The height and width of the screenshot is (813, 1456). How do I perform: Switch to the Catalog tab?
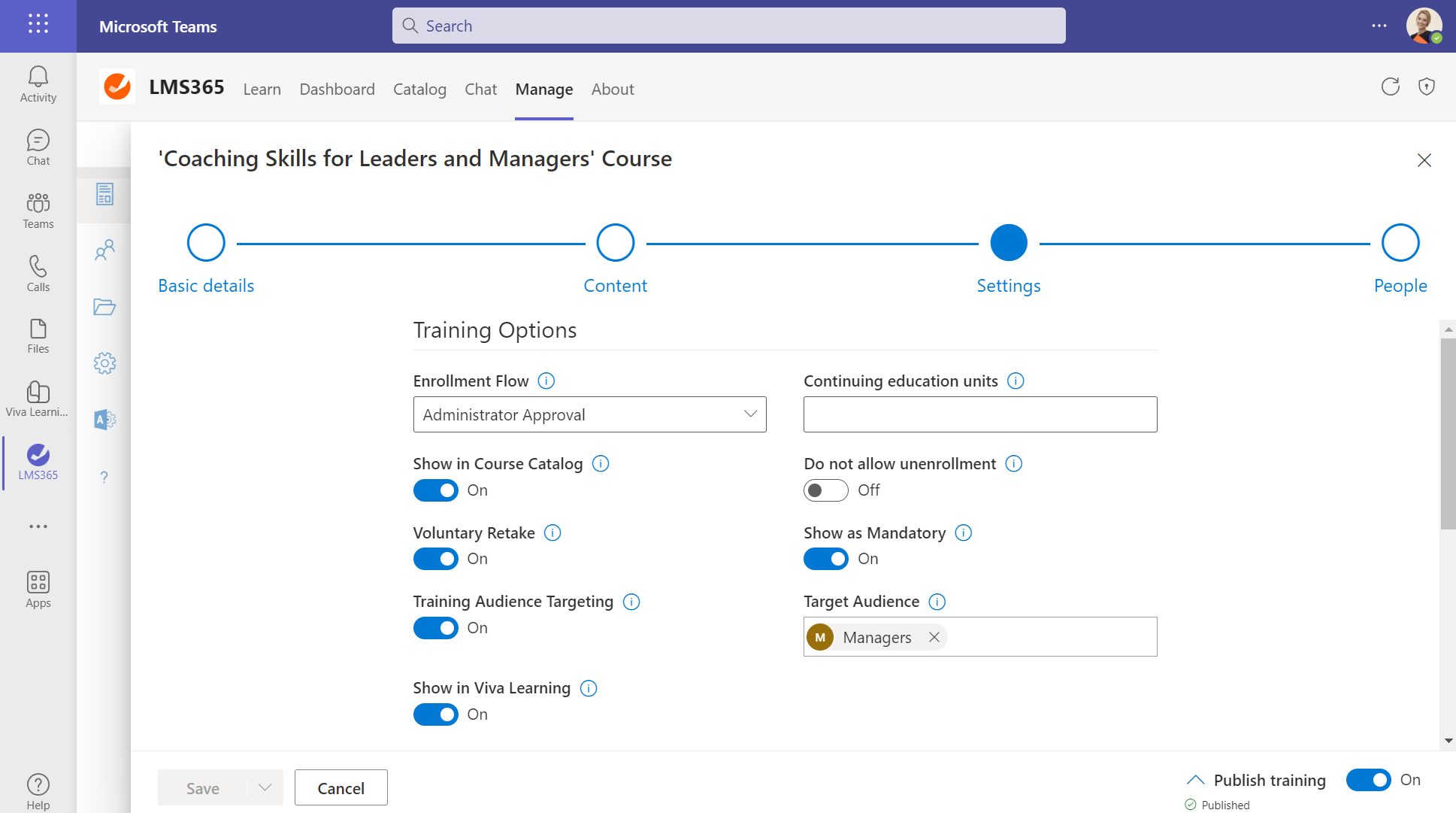(x=419, y=89)
